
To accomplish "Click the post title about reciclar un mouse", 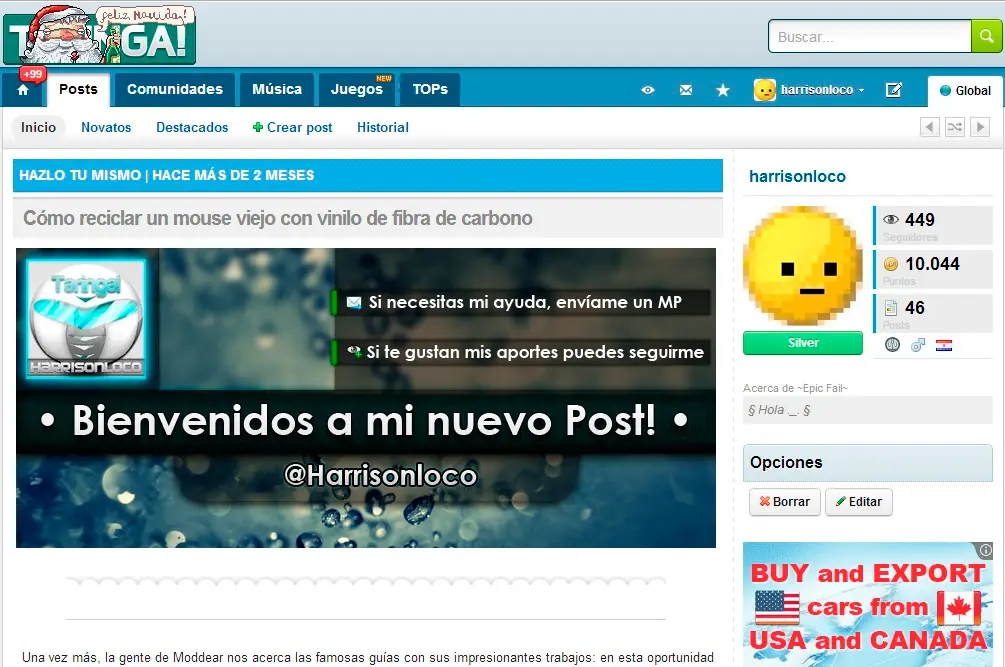I will point(278,218).
